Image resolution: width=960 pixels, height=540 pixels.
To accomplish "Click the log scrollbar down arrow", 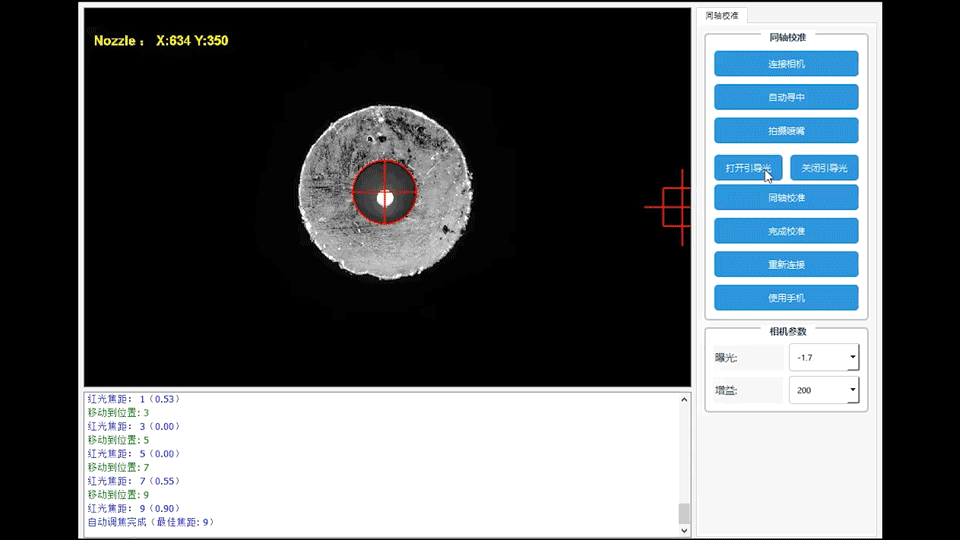I will (684, 530).
